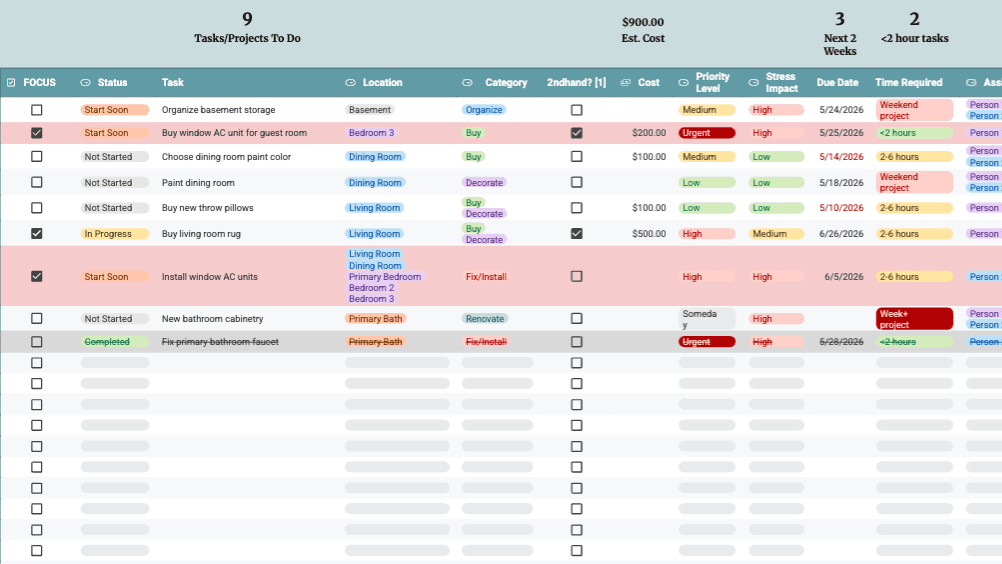Select the Time Required column header

(x=909, y=82)
